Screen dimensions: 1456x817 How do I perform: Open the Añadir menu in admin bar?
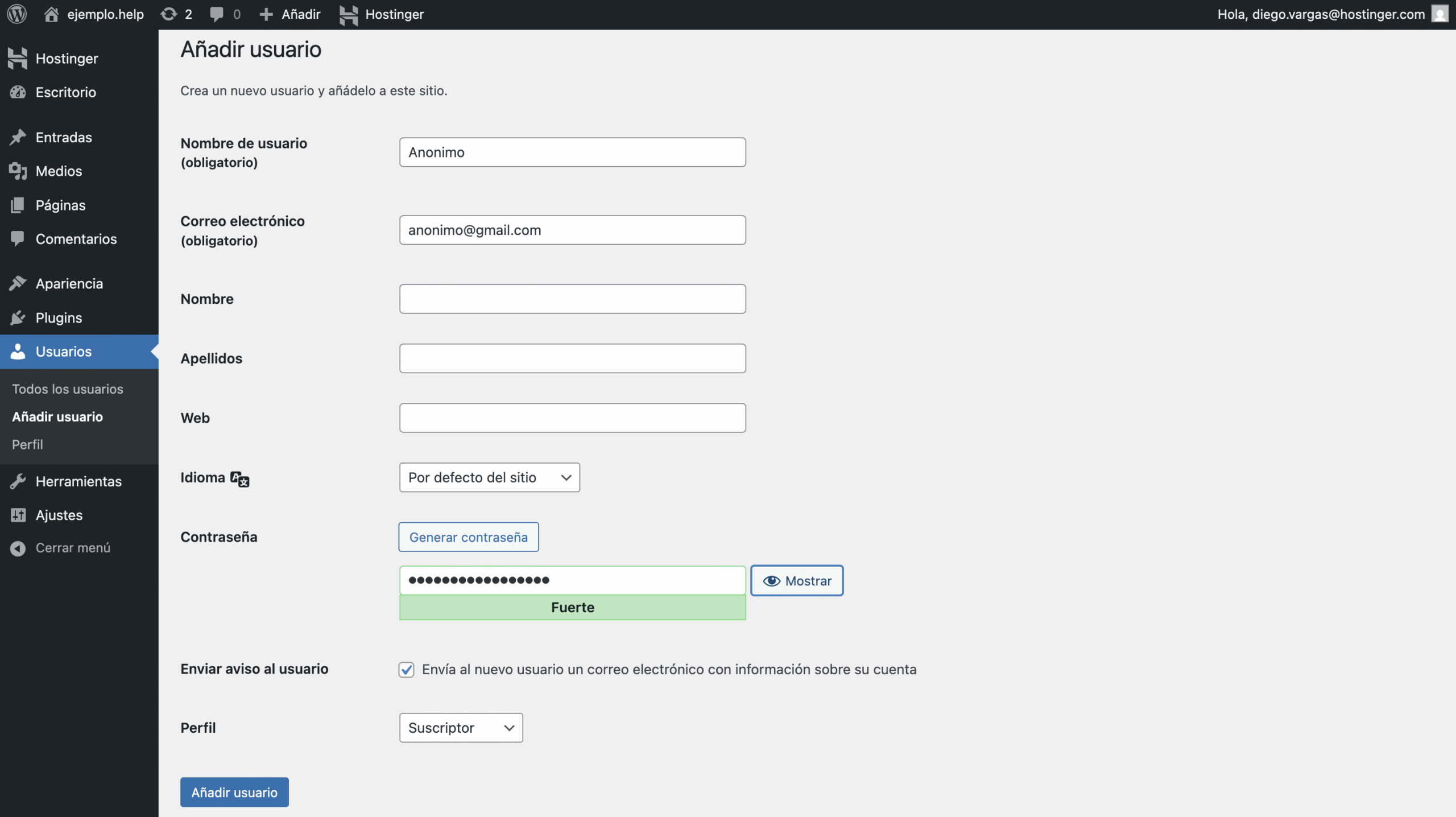[290, 14]
